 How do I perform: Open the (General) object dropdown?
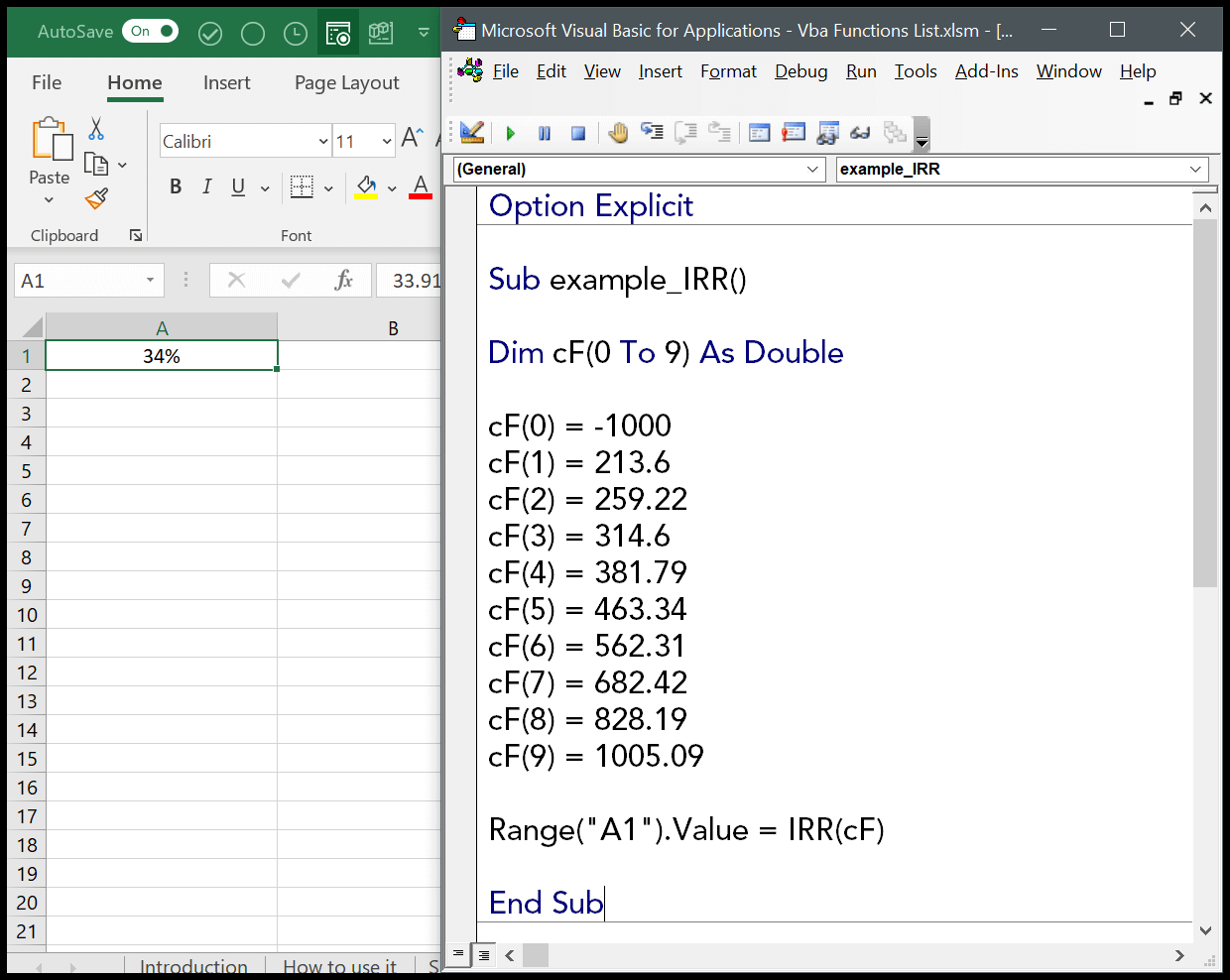tap(812, 170)
